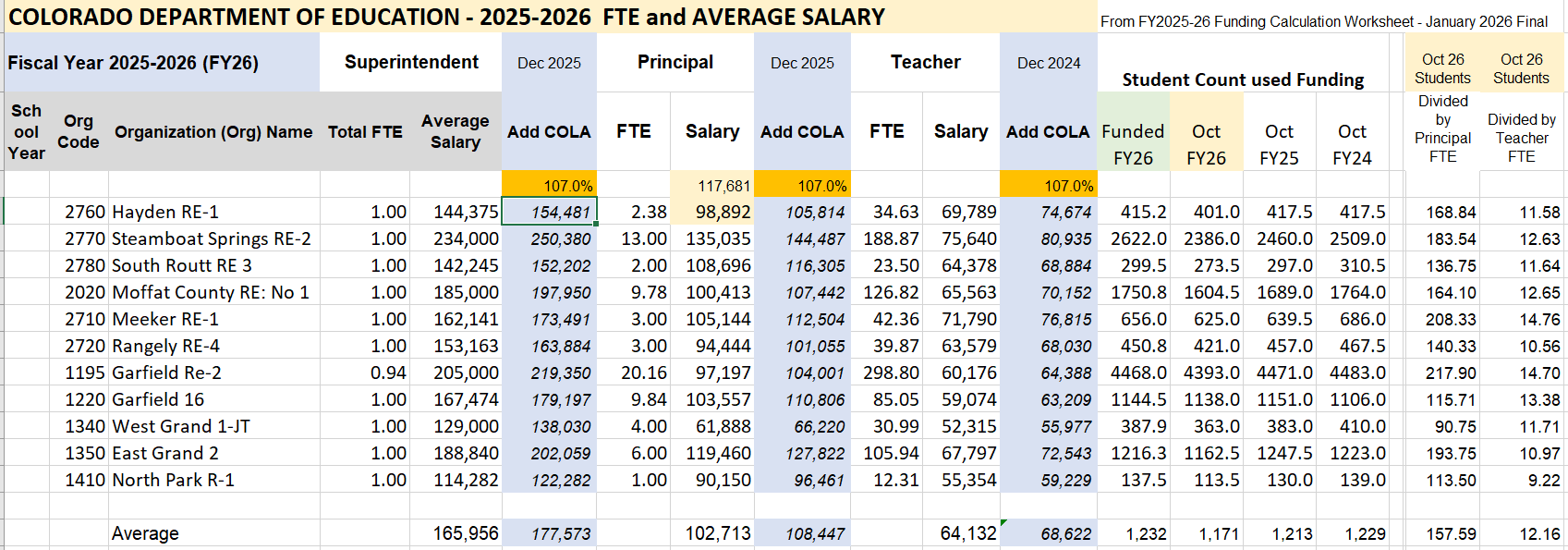Click the funding worksheet source note
The height and width of the screenshot is (550, 1568).
point(1324,21)
